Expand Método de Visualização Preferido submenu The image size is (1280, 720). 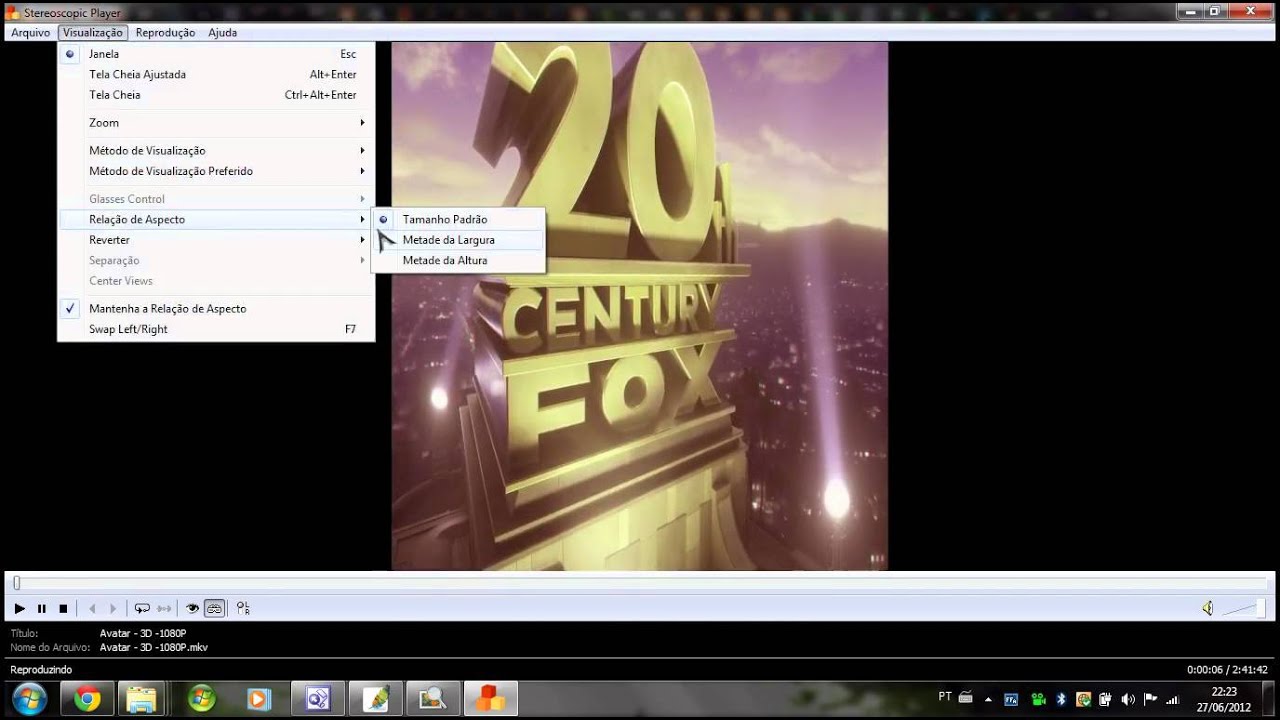[x=216, y=171]
